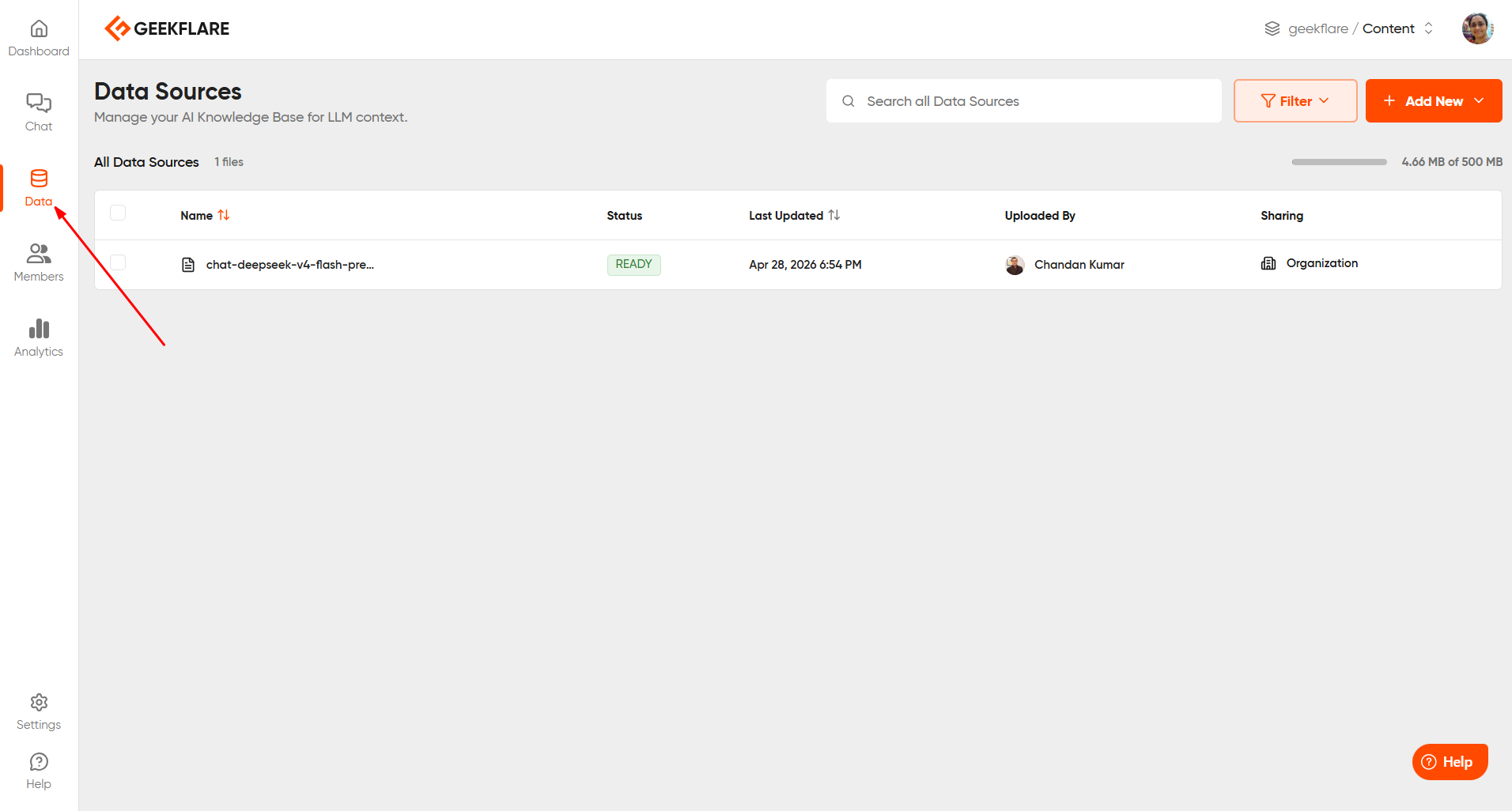This screenshot has height=811, width=1512.
Task: Click the floating Help button
Action: pyautogui.click(x=1450, y=762)
